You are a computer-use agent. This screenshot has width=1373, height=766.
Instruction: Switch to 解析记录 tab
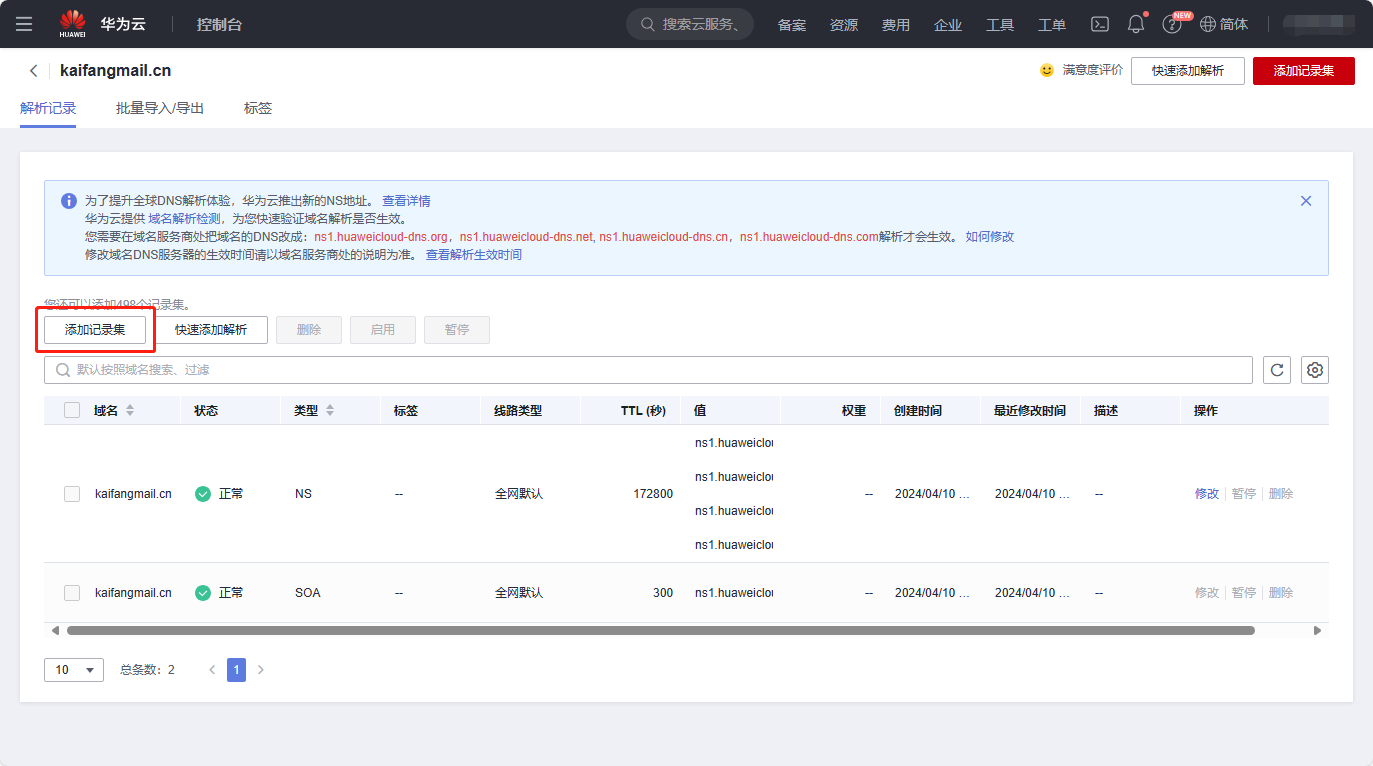click(x=48, y=108)
